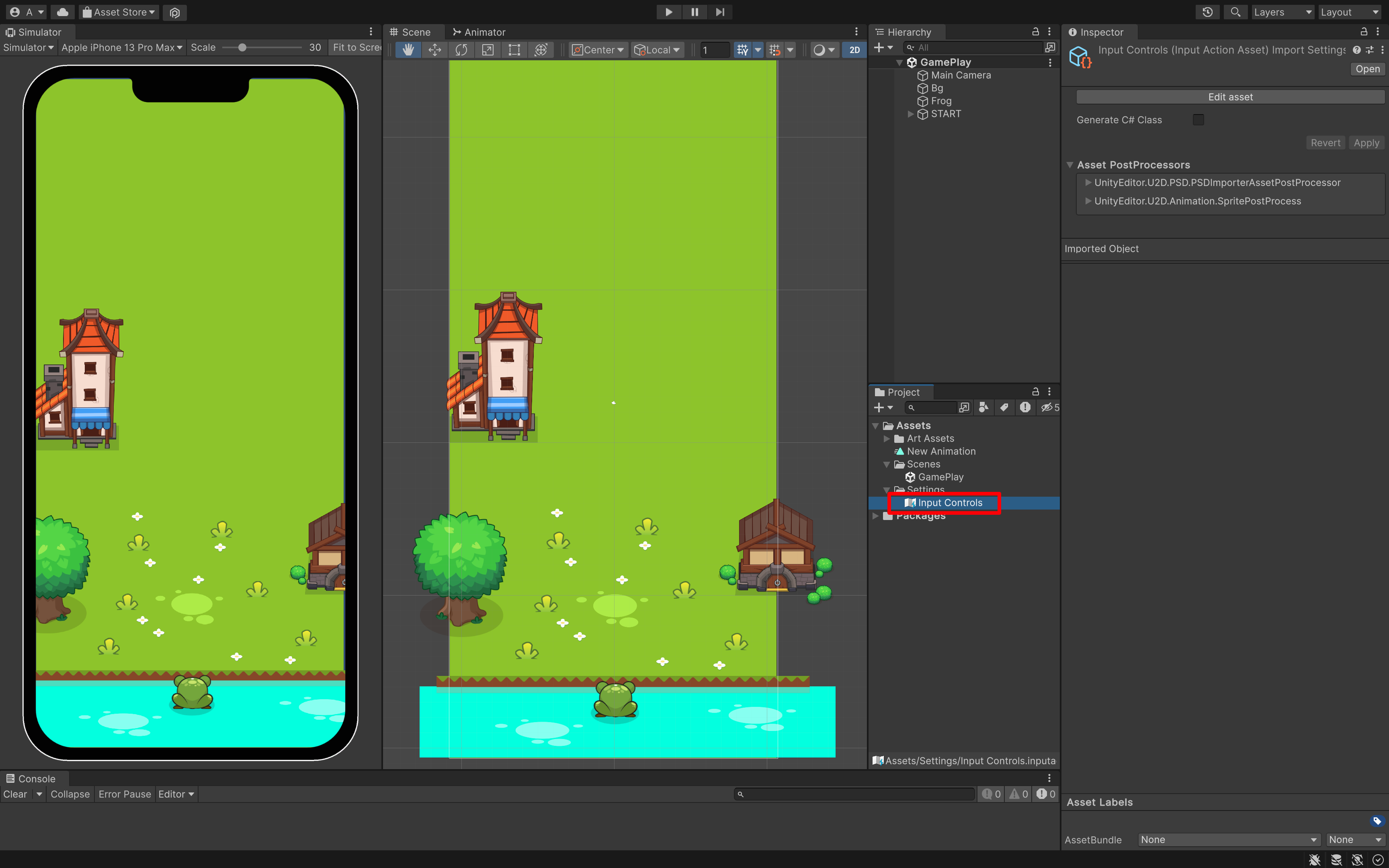The height and width of the screenshot is (868, 1389).
Task: Open the draw mode shading dropdown
Action: click(x=824, y=50)
